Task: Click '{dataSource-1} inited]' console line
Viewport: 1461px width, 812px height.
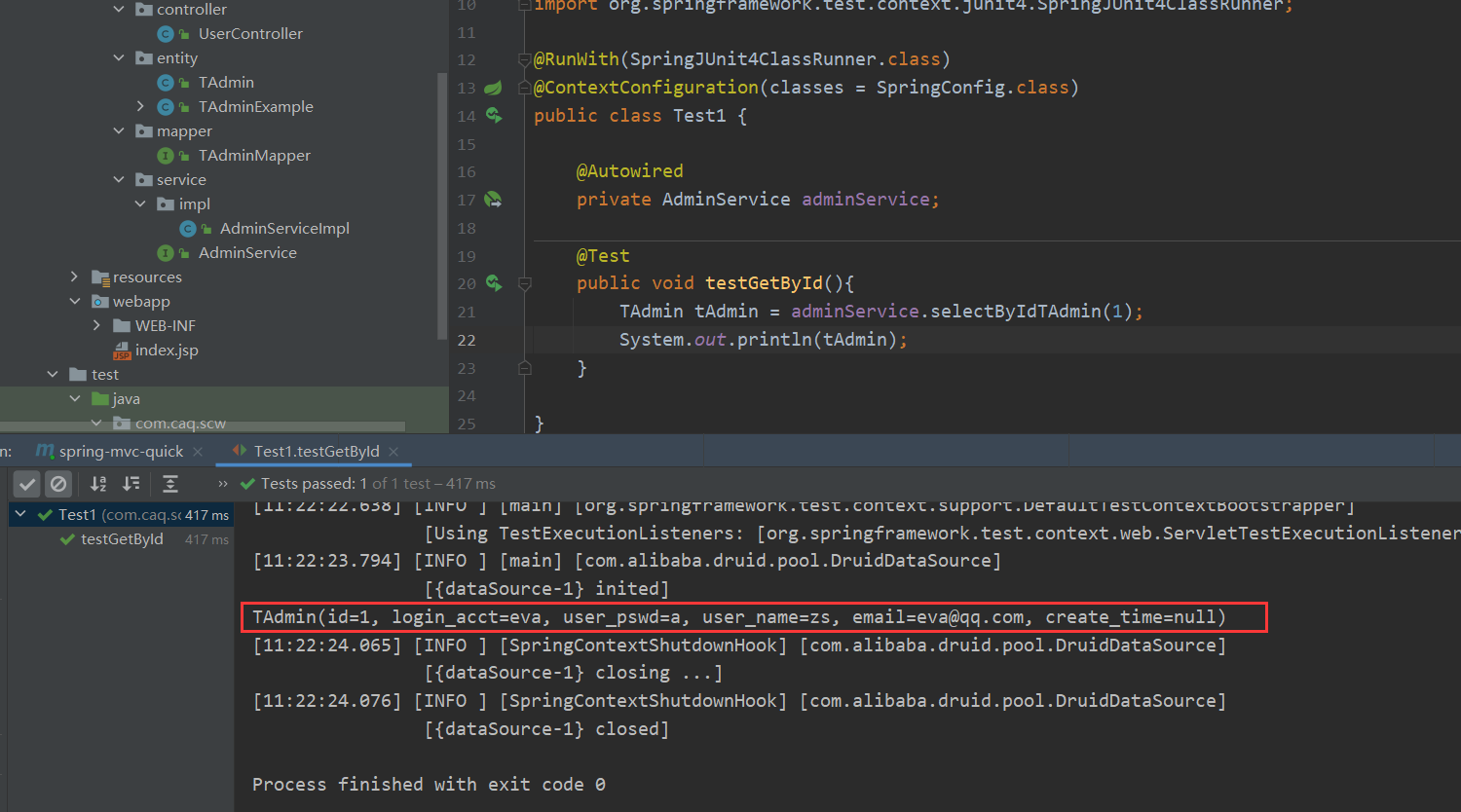Action: click(547, 589)
